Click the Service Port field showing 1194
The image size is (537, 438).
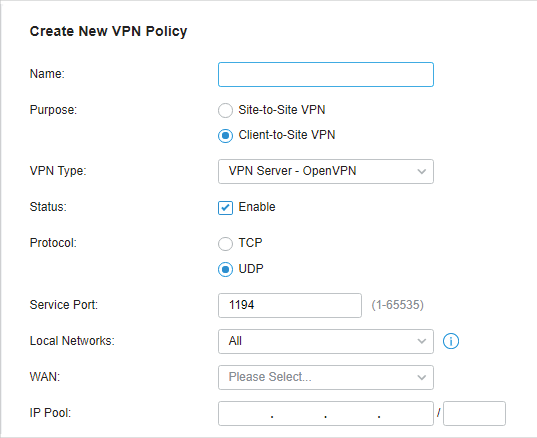(290, 305)
